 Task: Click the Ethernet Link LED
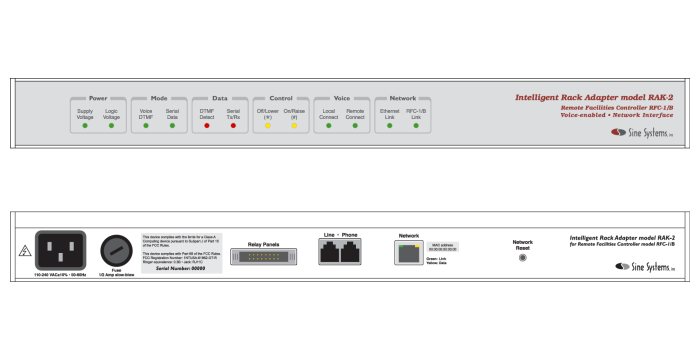point(390,126)
